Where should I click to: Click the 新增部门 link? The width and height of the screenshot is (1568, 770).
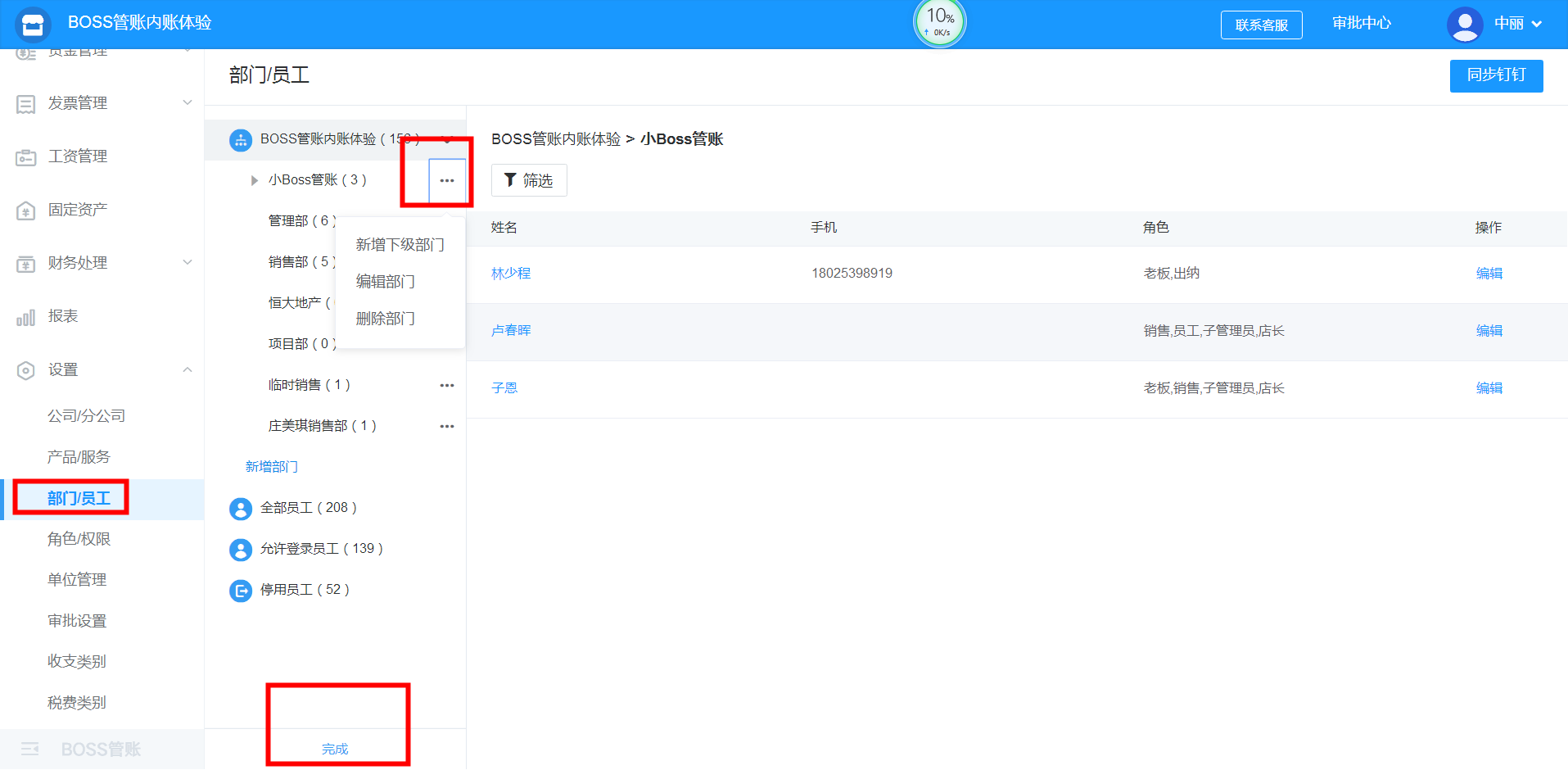(272, 467)
